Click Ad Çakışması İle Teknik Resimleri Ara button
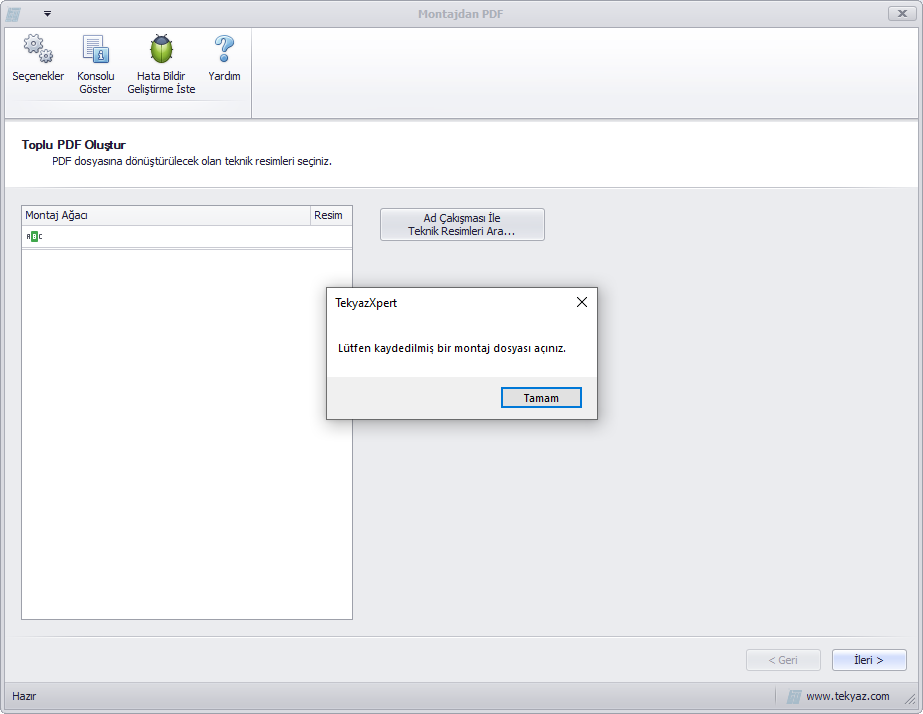The width and height of the screenshot is (923, 714). point(462,224)
